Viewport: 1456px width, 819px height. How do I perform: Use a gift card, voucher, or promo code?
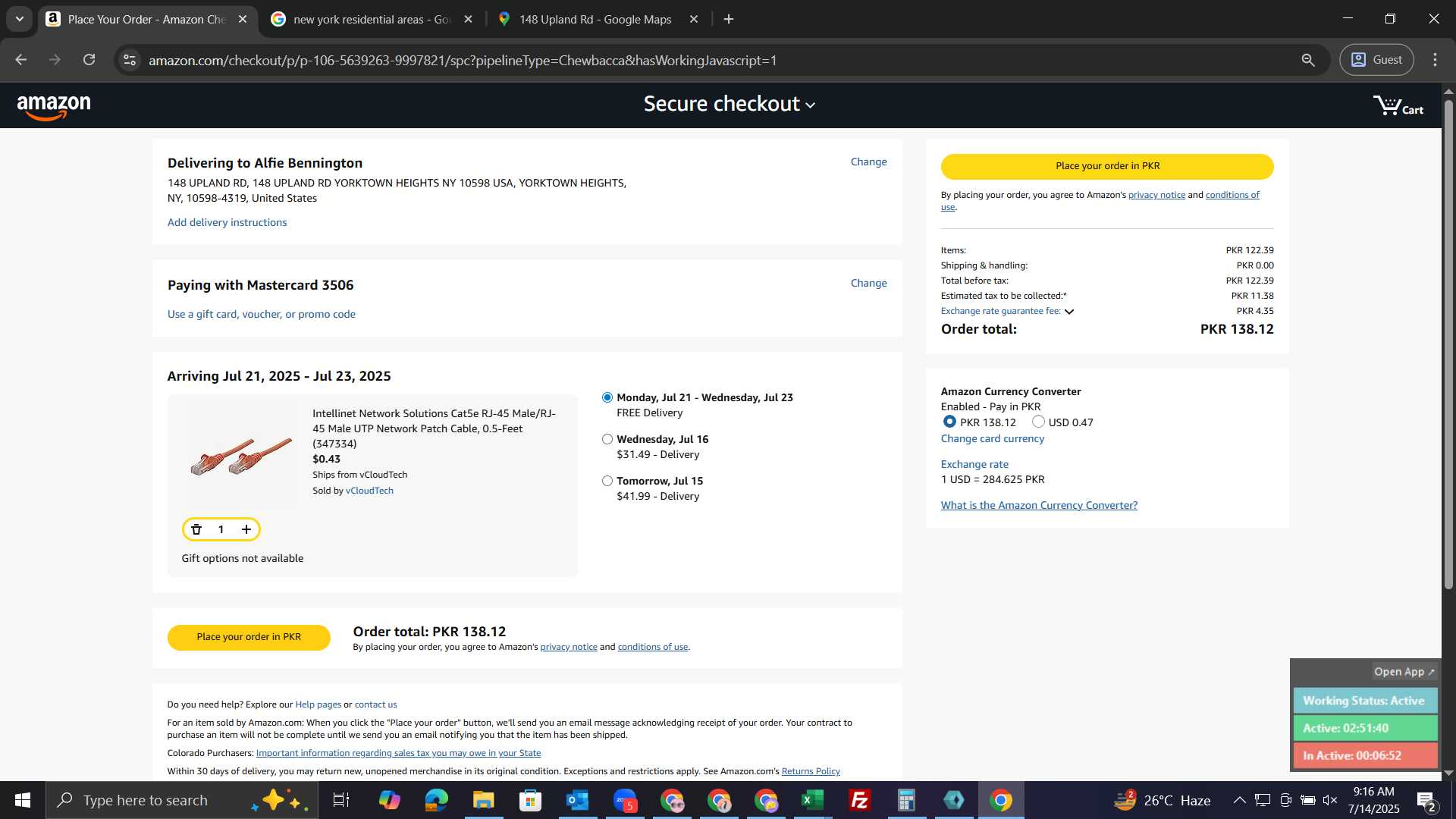pos(261,314)
